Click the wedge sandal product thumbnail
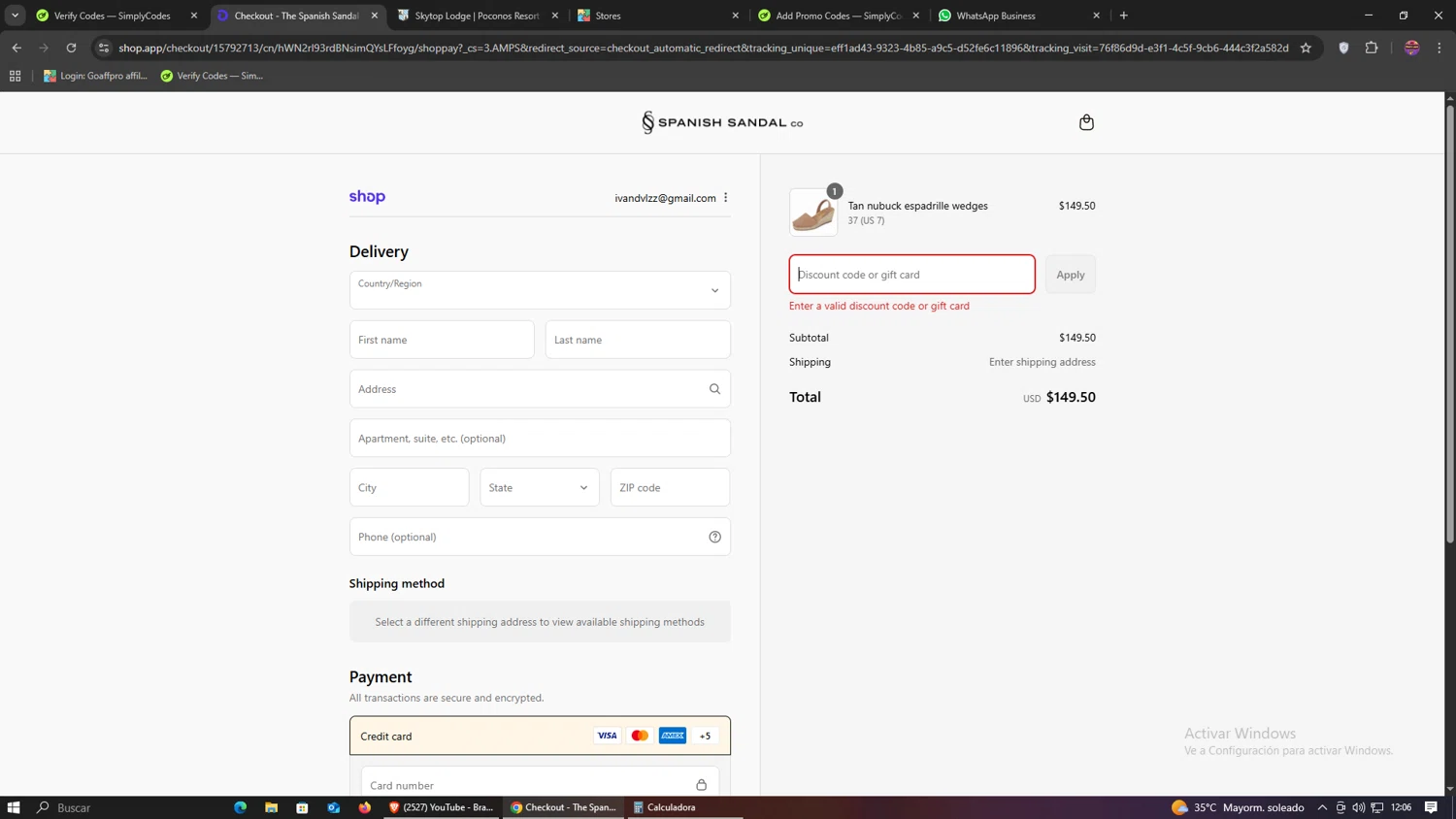Screen dimensions: 1456x819 [813, 213]
